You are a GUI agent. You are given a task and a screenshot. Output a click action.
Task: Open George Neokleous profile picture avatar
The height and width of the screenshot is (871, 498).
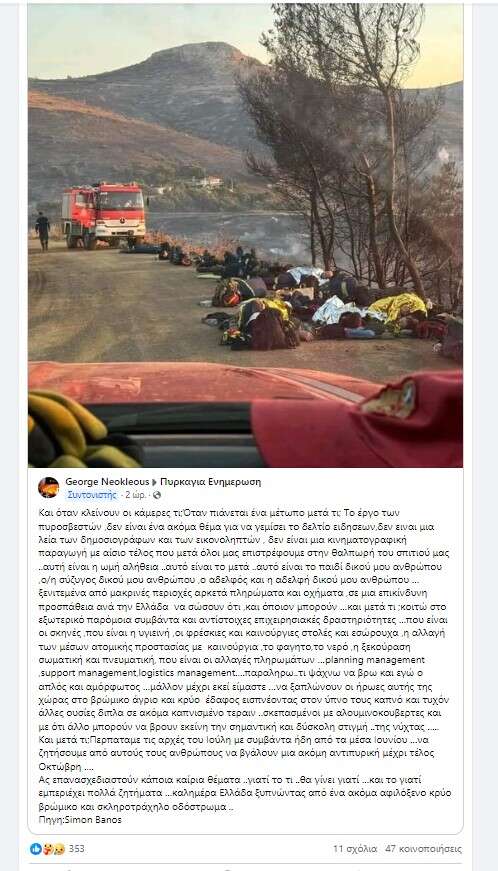point(48,487)
